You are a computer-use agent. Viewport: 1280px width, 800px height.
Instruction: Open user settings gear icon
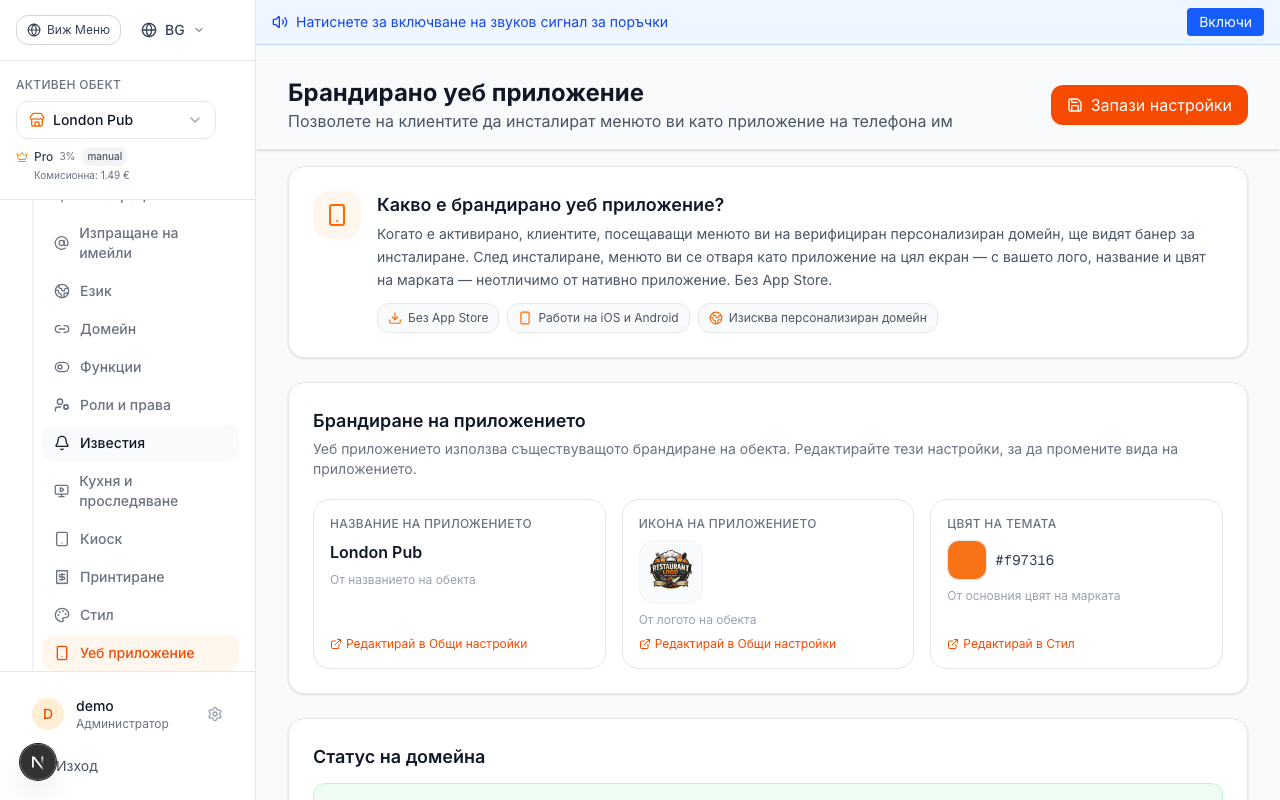click(x=215, y=714)
